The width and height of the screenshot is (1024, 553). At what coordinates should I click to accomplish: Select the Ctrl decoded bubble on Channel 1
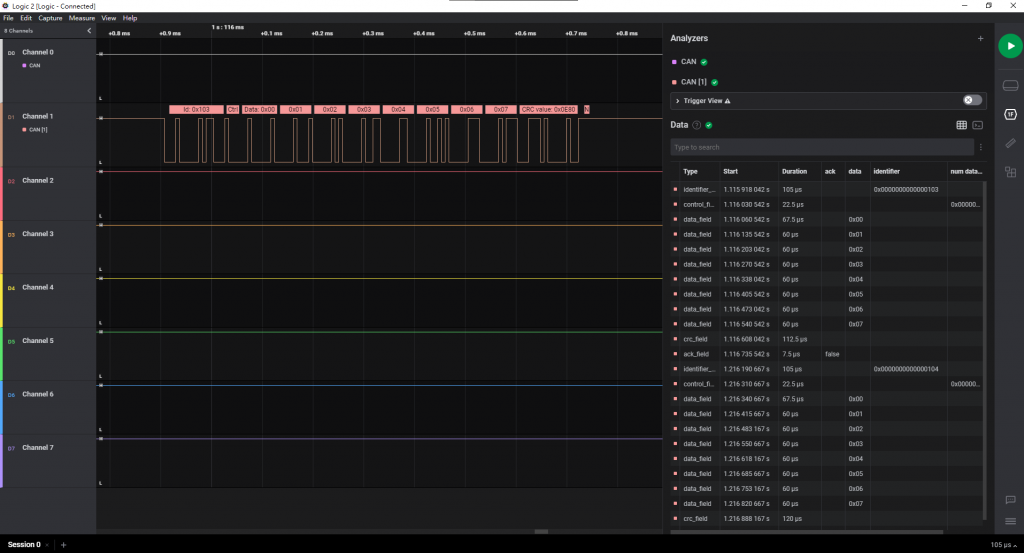232,110
